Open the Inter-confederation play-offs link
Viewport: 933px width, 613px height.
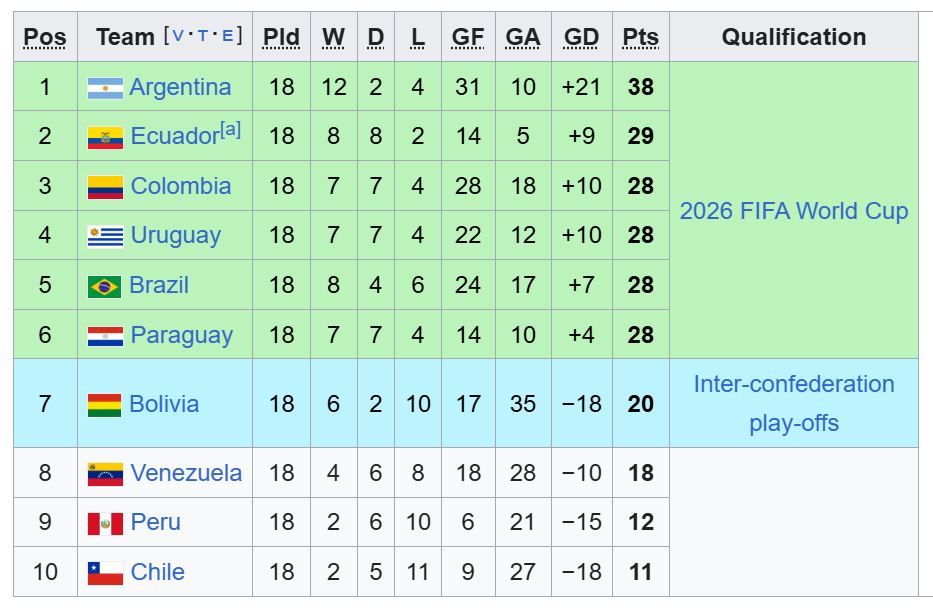click(x=793, y=403)
